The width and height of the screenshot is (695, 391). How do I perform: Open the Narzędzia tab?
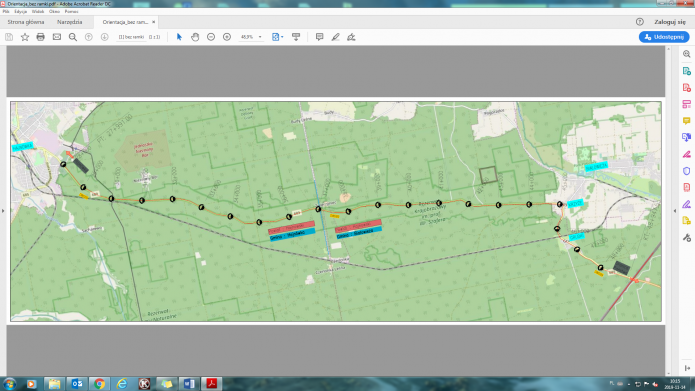[70, 22]
